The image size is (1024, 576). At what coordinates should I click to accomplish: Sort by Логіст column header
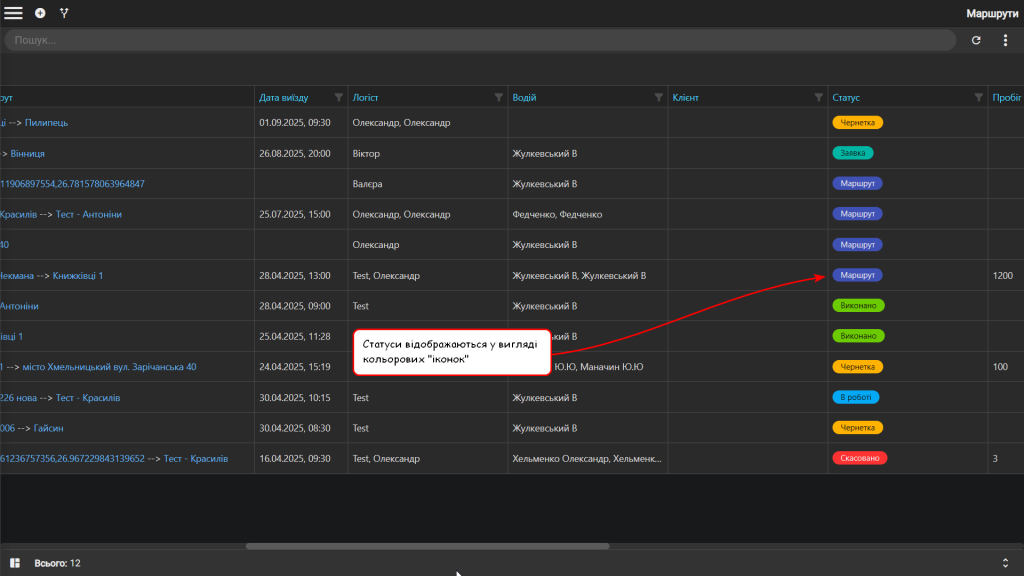(365, 97)
